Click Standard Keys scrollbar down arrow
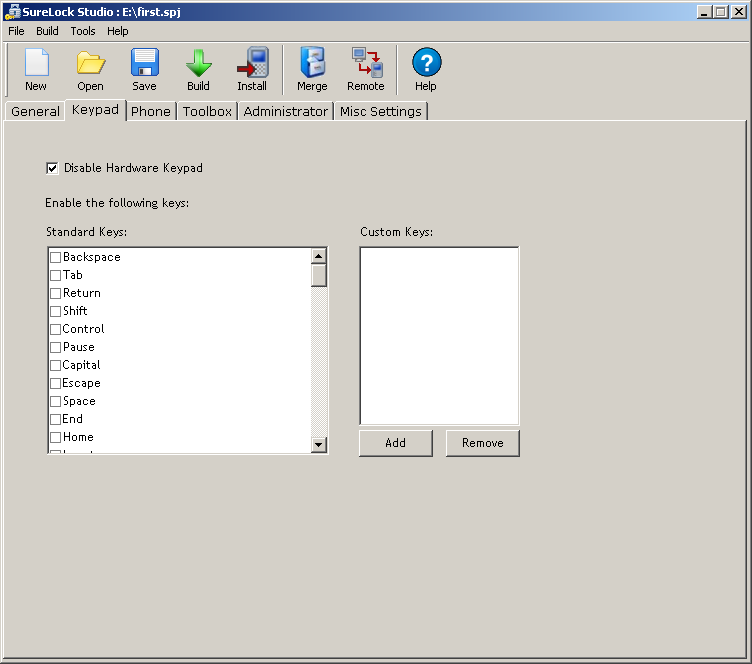 [x=318, y=444]
